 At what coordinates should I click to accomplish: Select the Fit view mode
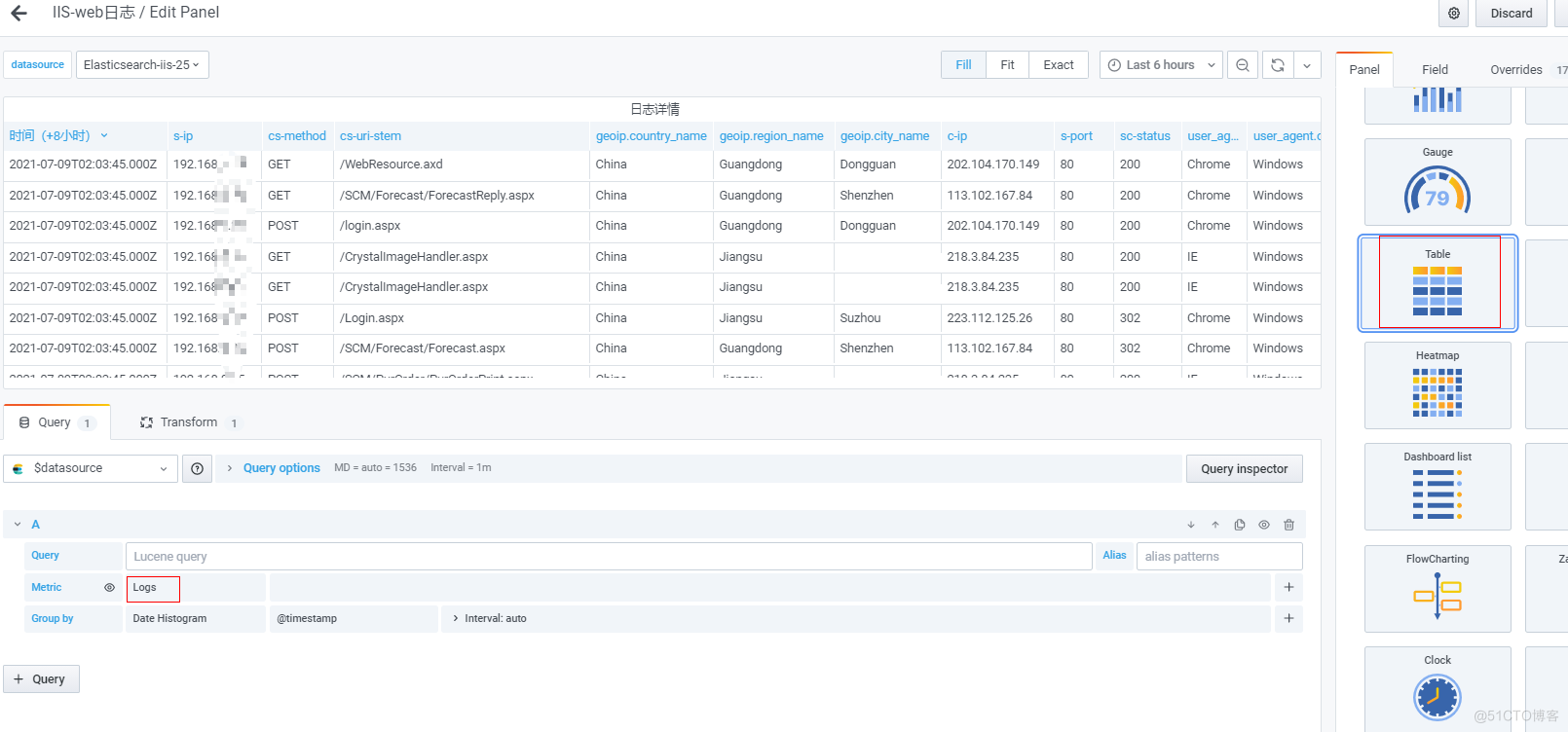point(1007,65)
